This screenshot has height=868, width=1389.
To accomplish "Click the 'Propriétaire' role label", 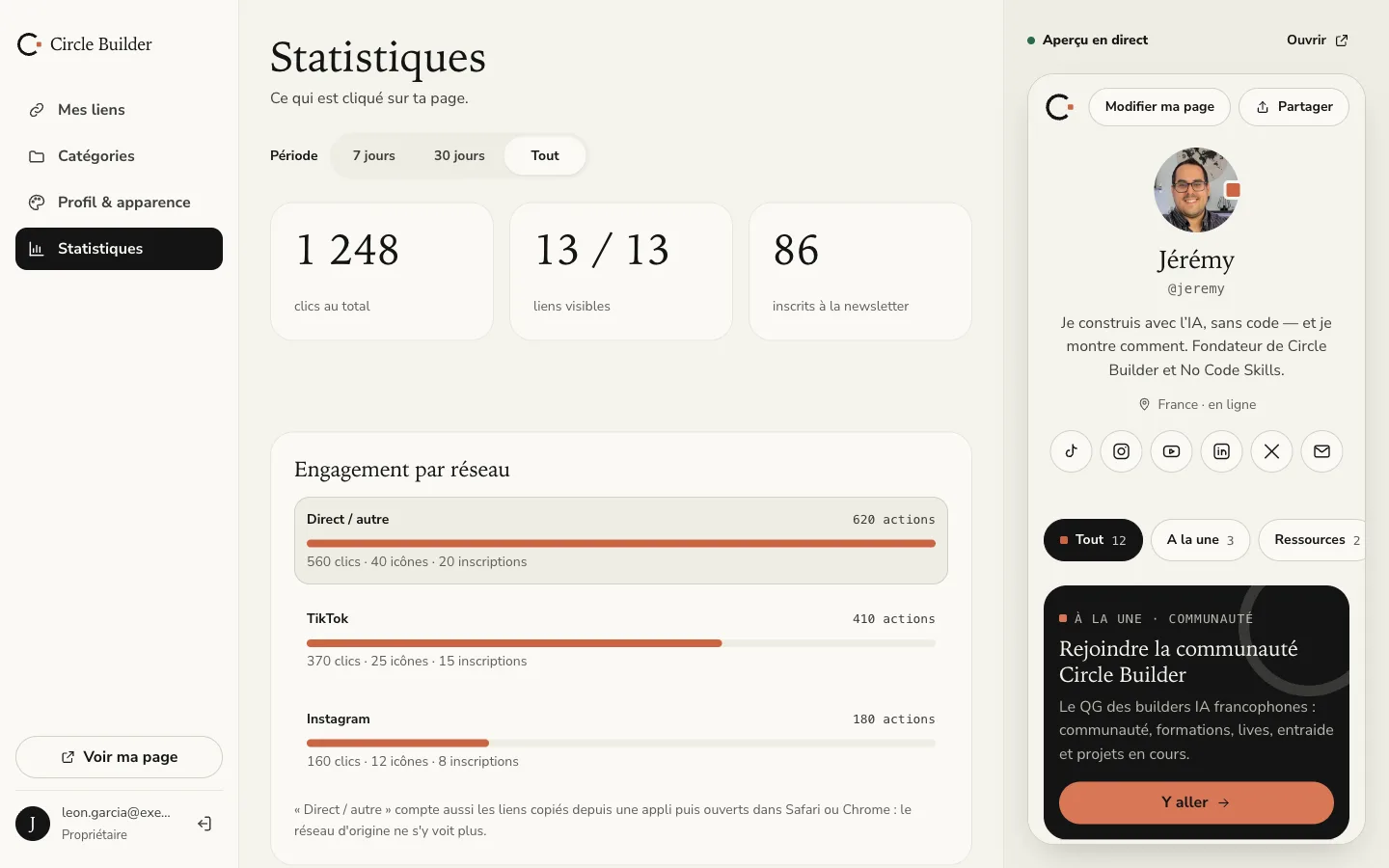I will 95,834.
